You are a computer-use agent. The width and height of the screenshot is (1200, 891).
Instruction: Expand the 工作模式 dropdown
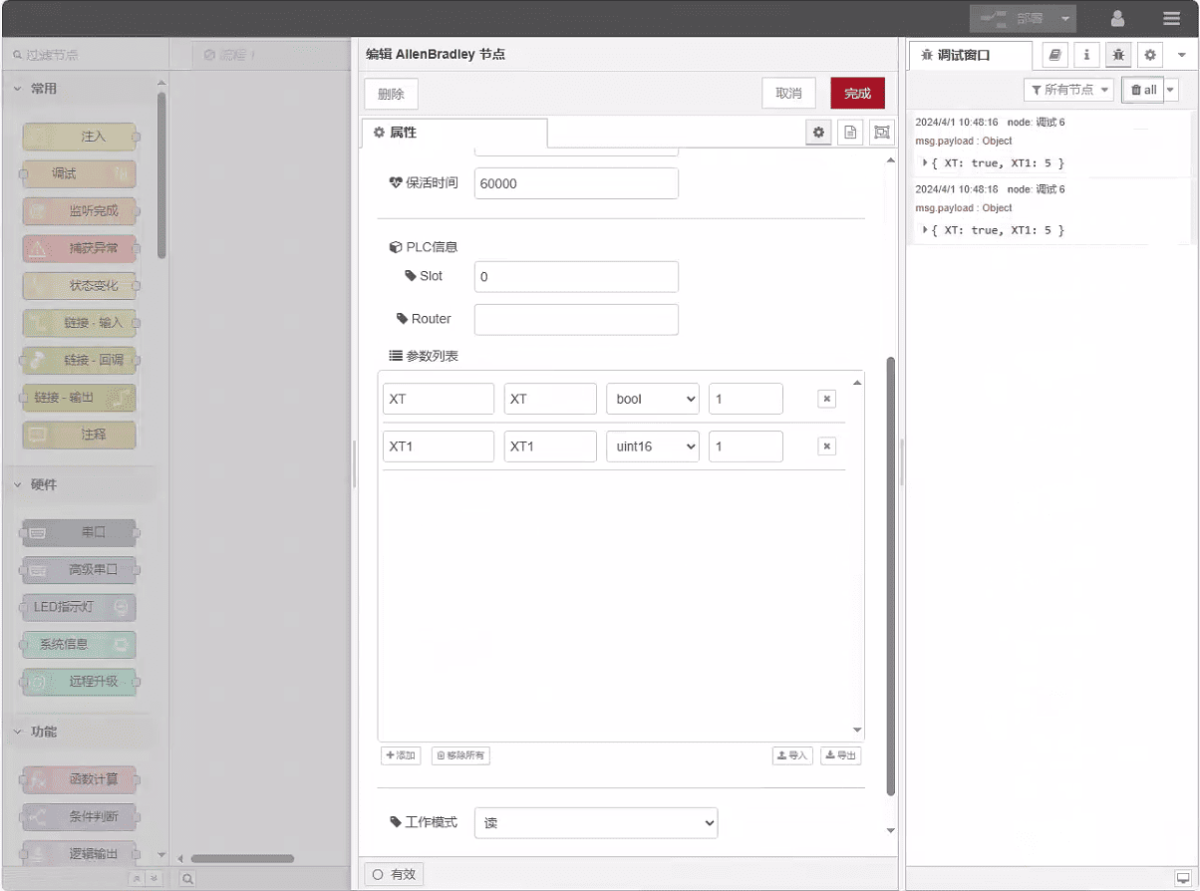click(596, 823)
